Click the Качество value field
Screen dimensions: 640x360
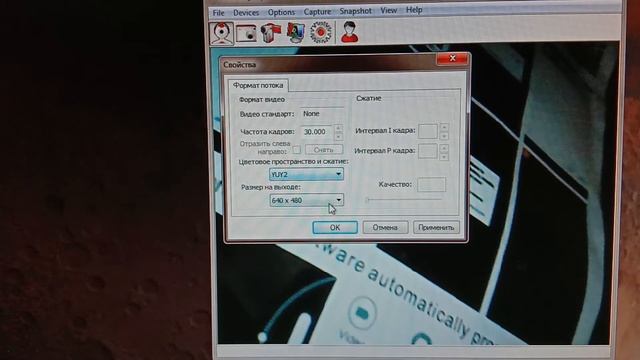pyautogui.click(x=431, y=184)
